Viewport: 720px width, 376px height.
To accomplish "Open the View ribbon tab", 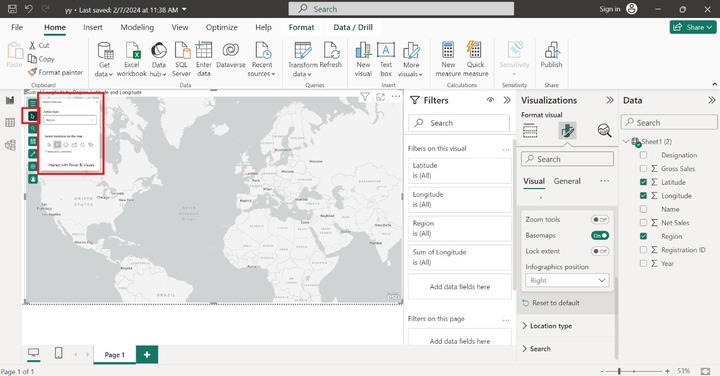I will (180, 27).
